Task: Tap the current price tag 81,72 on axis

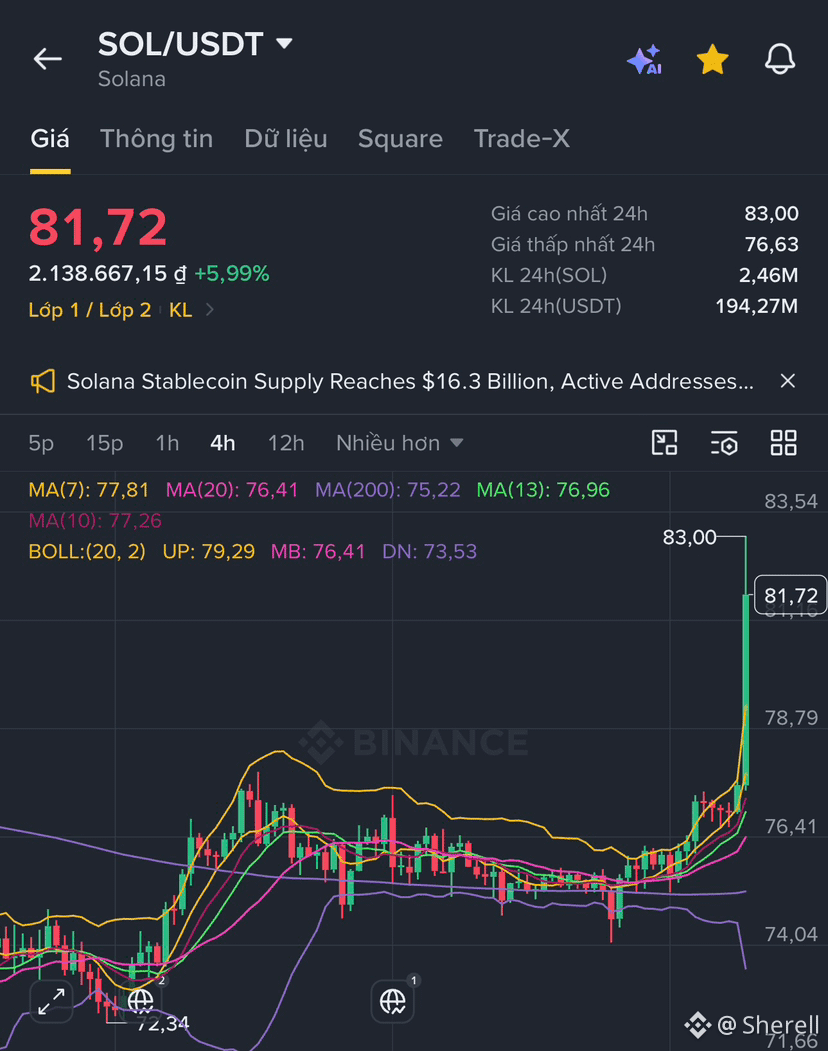Action: click(790, 595)
